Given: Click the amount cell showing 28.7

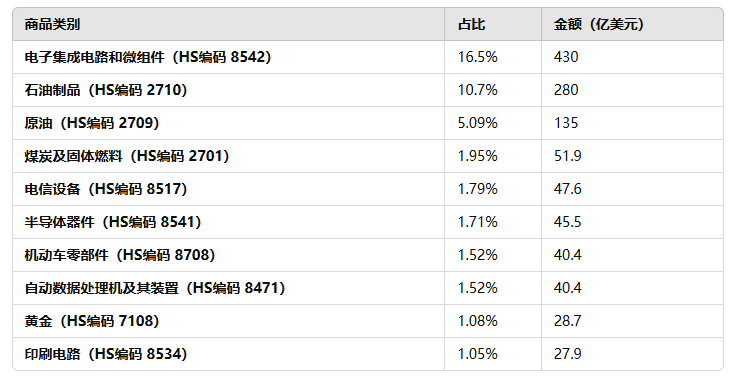Looking at the screenshot, I should [632, 321].
